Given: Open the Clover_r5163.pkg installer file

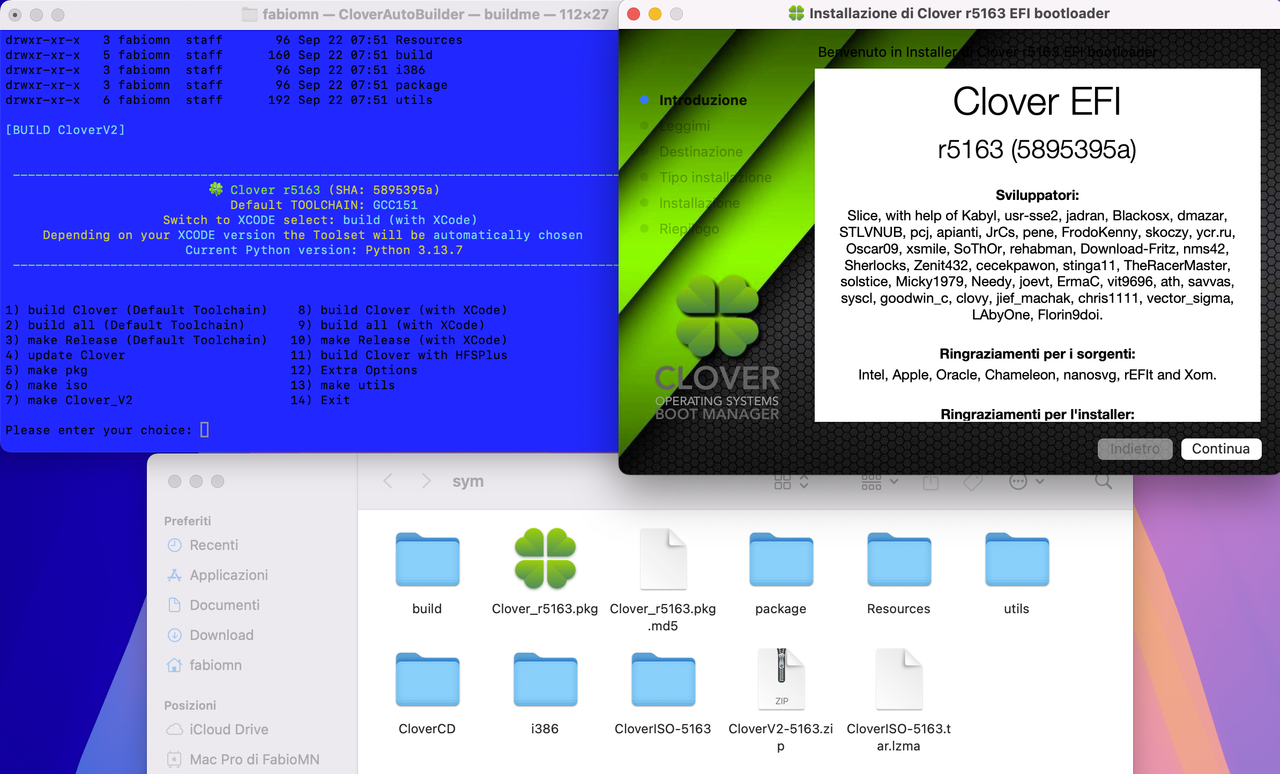Looking at the screenshot, I should [x=545, y=559].
